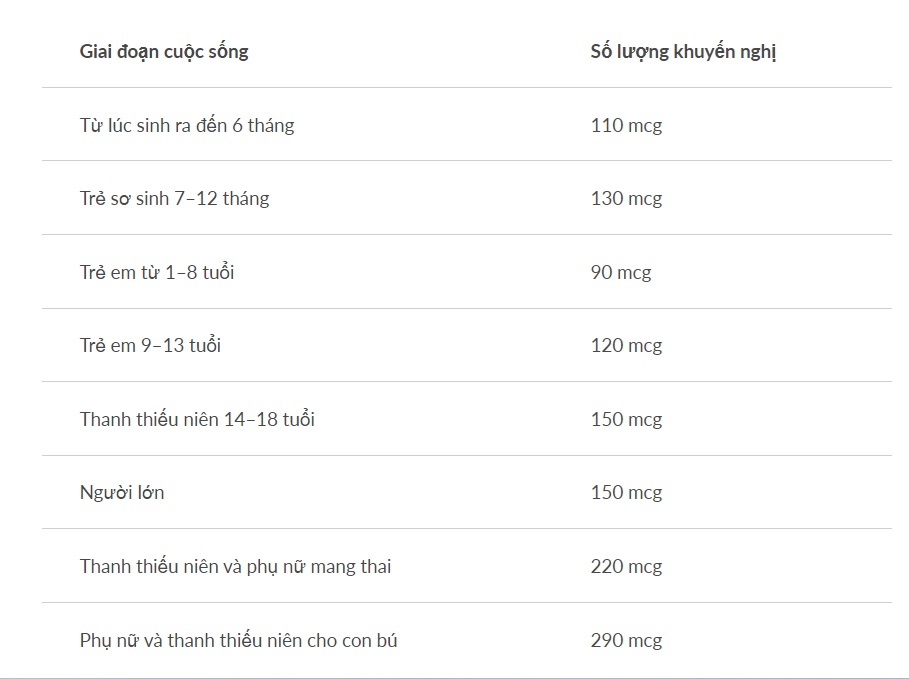Select the 'Trẻ em 9–13 tuổi' label
Screen dimensions: 909x679
coord(150,345)
